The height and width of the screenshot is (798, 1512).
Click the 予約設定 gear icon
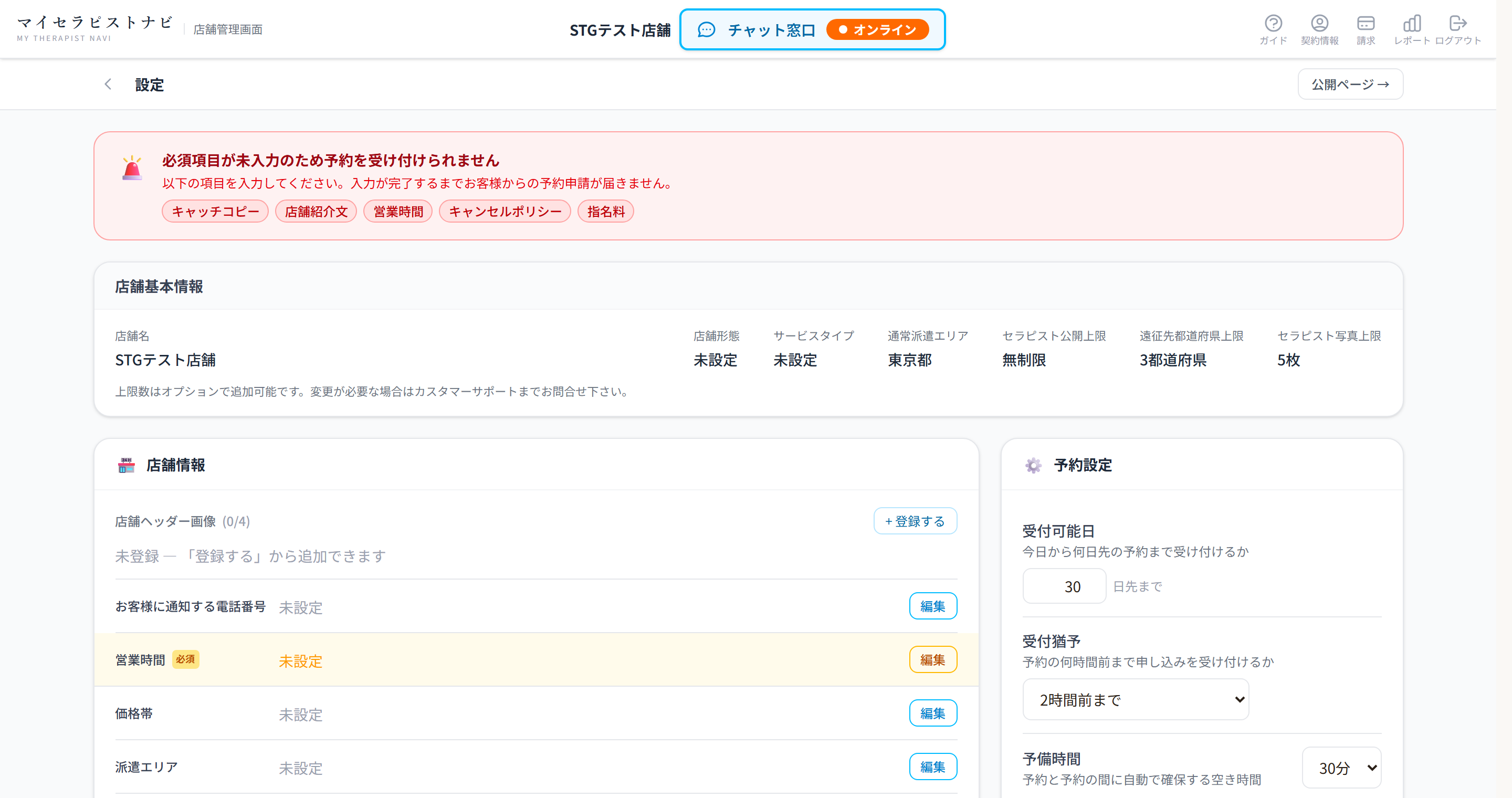pos(1033,465)
